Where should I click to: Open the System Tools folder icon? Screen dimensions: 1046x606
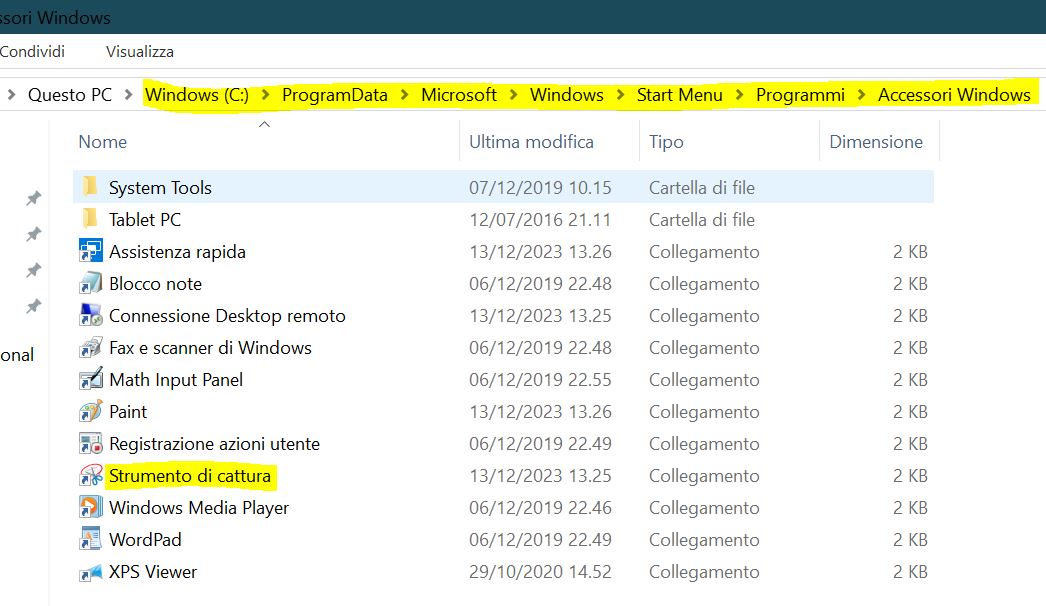point(90,186)
